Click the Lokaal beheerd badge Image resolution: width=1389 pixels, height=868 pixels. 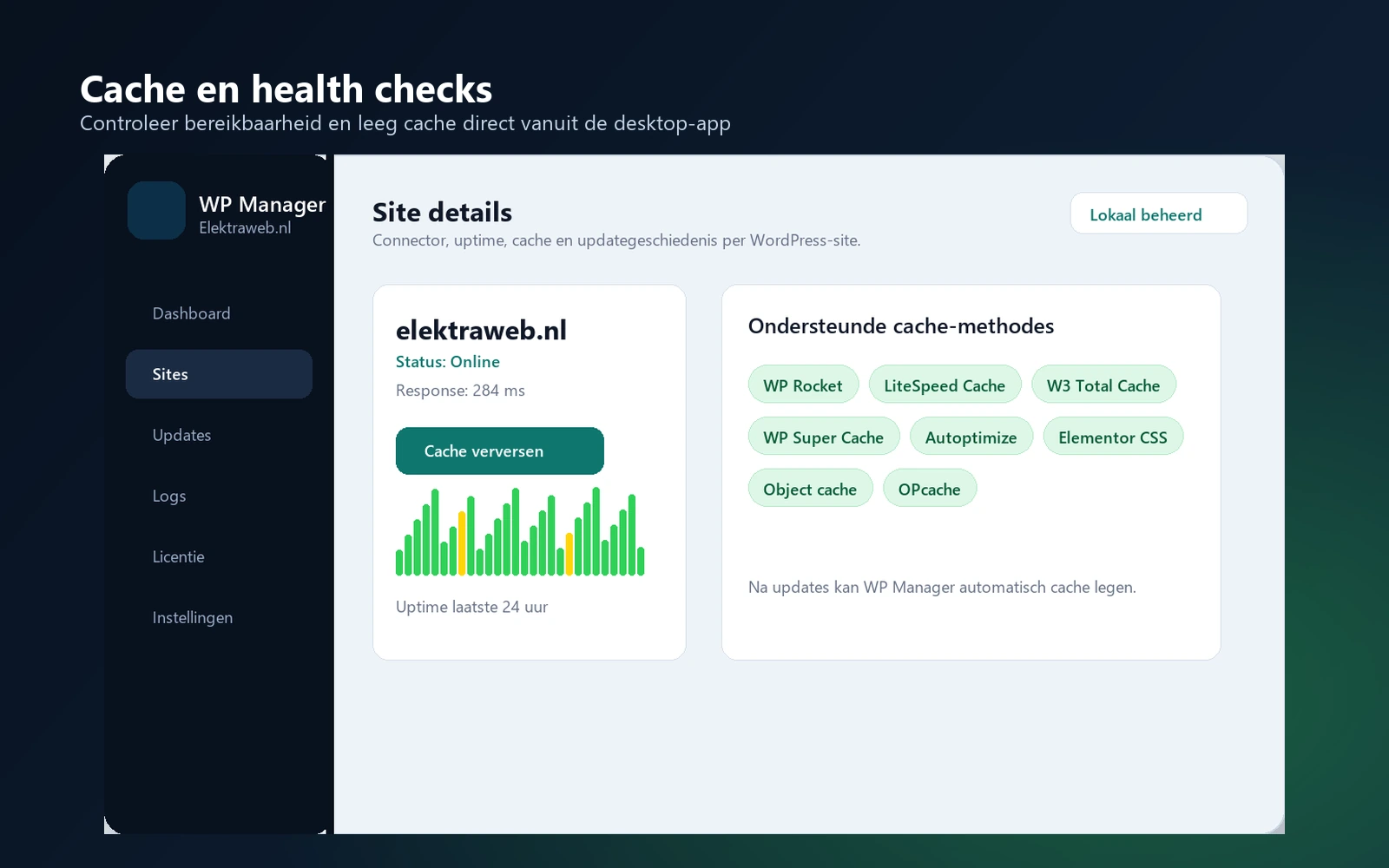pyautogui.click(x=1159, y=214)
